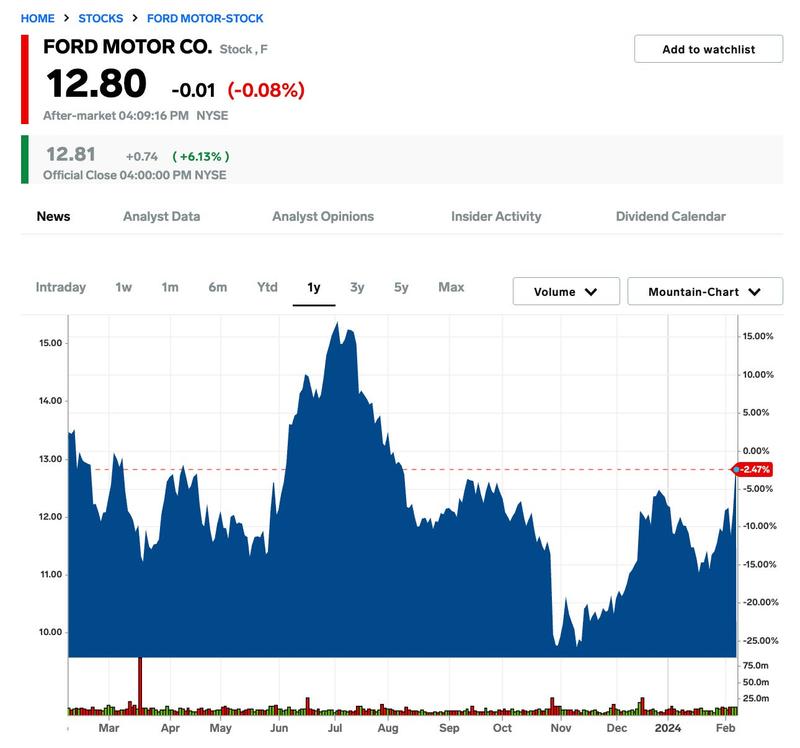The image size is (800, 748).
Task: Go to the STOCKS breadcrumb link
Action: click(x=101, y=18)
